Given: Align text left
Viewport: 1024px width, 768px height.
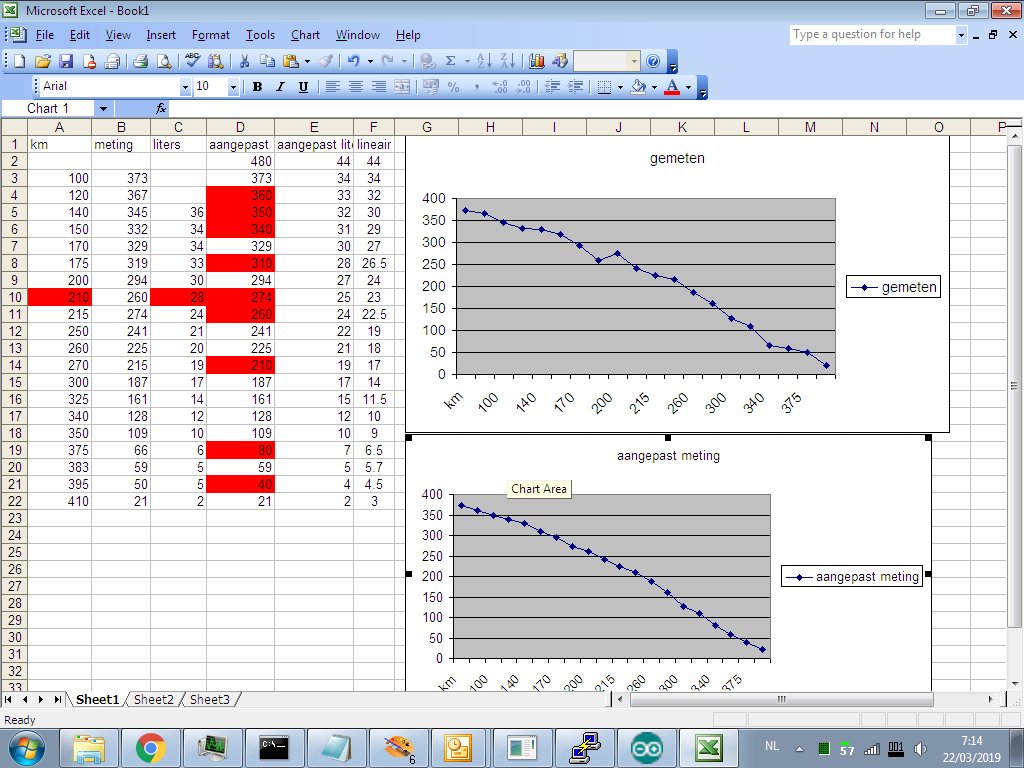Looking at the screenshot, I should click(x=332, y=87).
